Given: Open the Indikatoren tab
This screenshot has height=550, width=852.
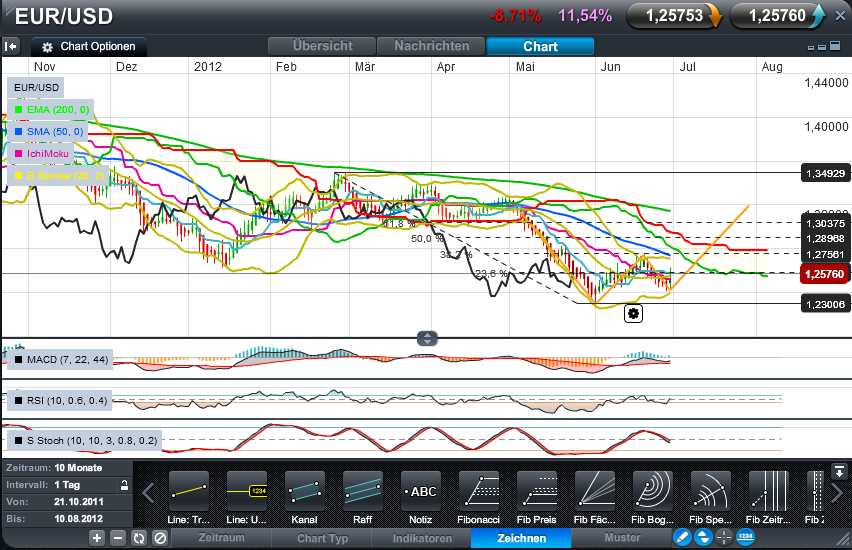Looking at the screenshot, I should click(422, 538).
